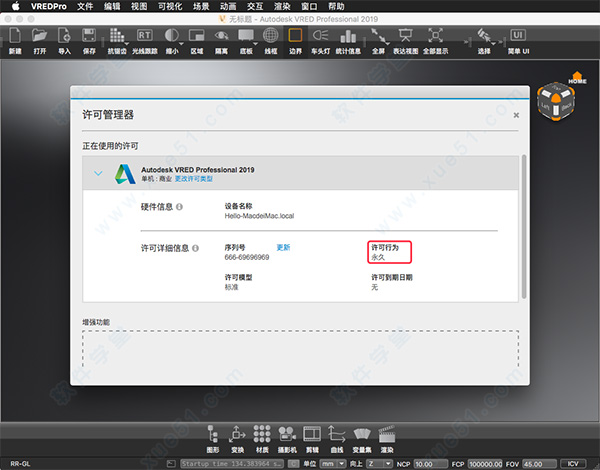
Task: Open the 编辑 menu
Action: pos(112,7)
